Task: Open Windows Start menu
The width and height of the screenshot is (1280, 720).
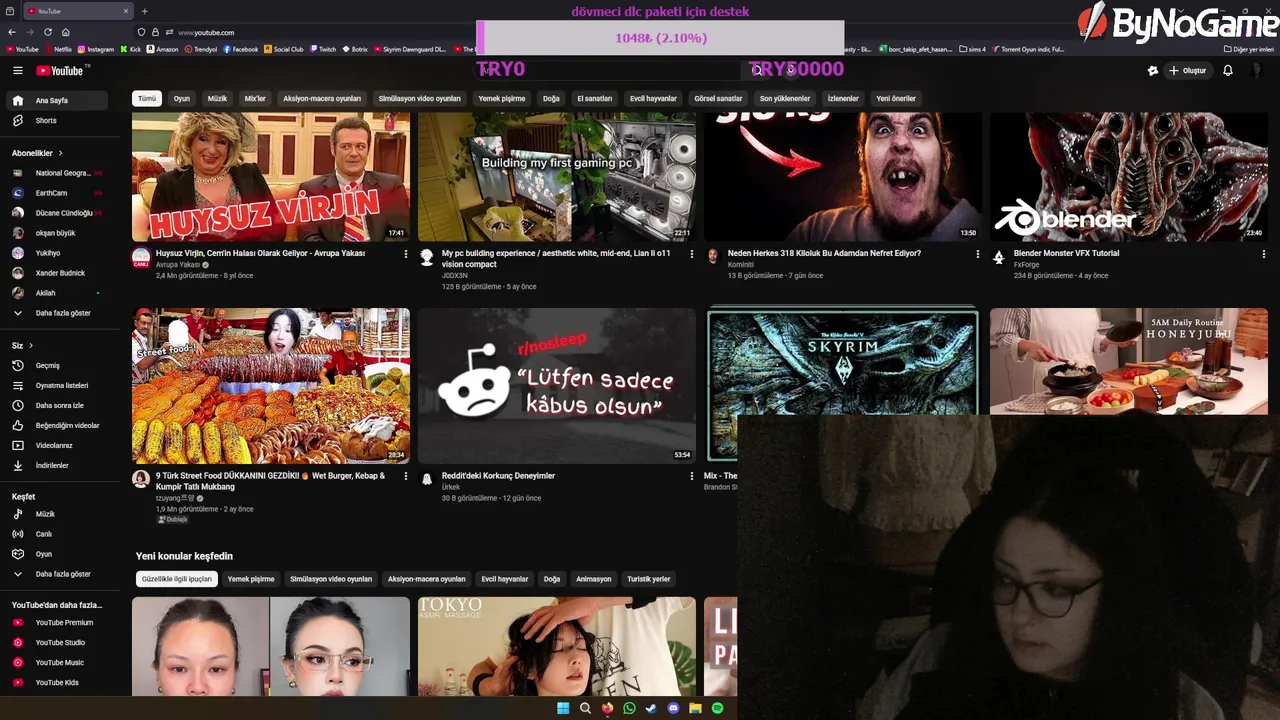Action: click(x=563, y=708)
